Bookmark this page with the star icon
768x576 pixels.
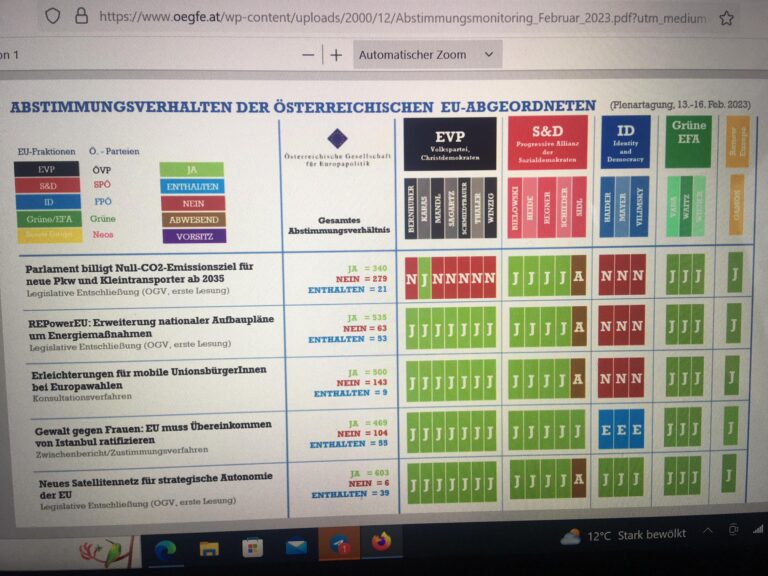pos(726,18)
